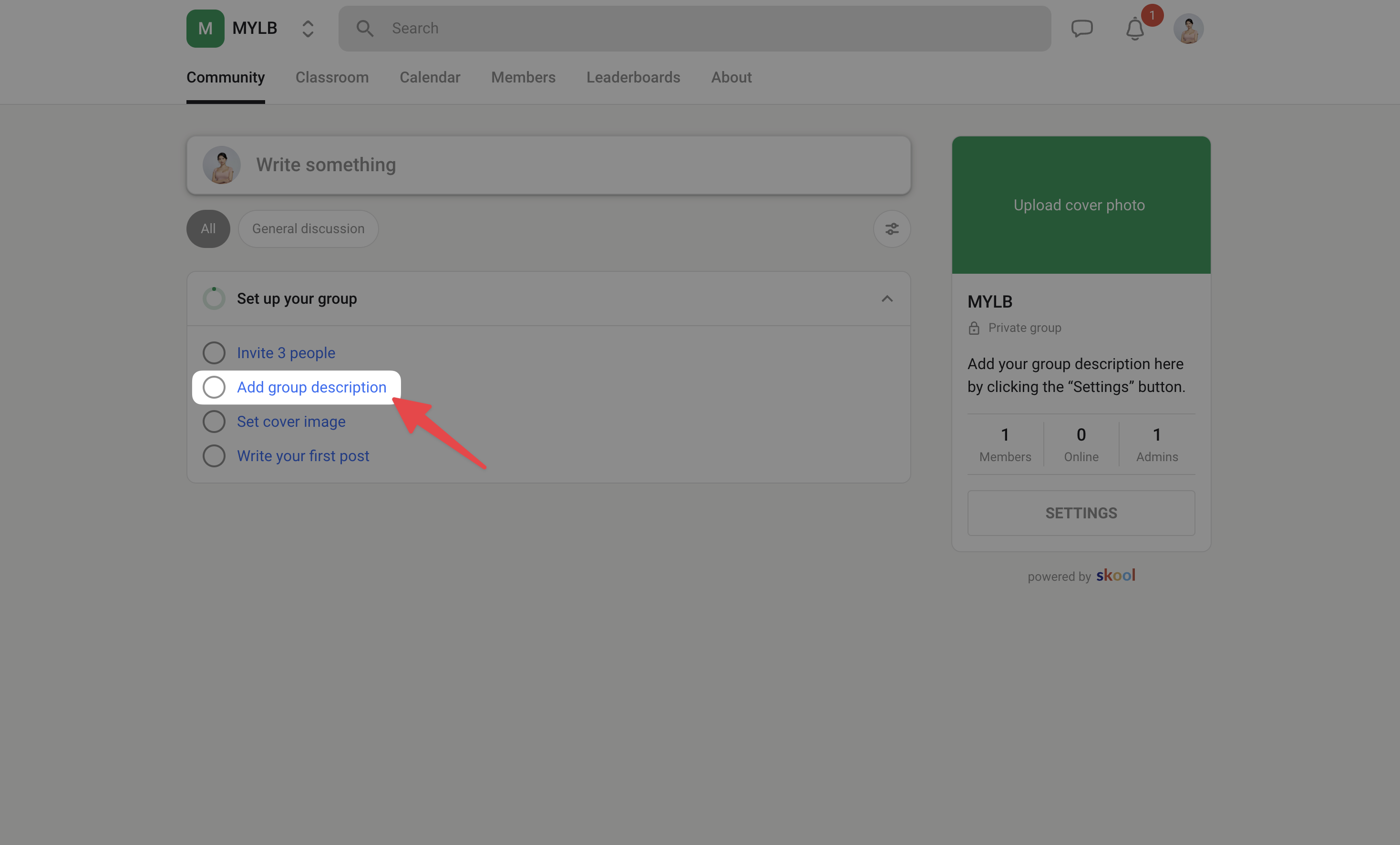The image size is (1400, 845).
Task: Check the Invite 3 people circle
Action: point(214,353)
